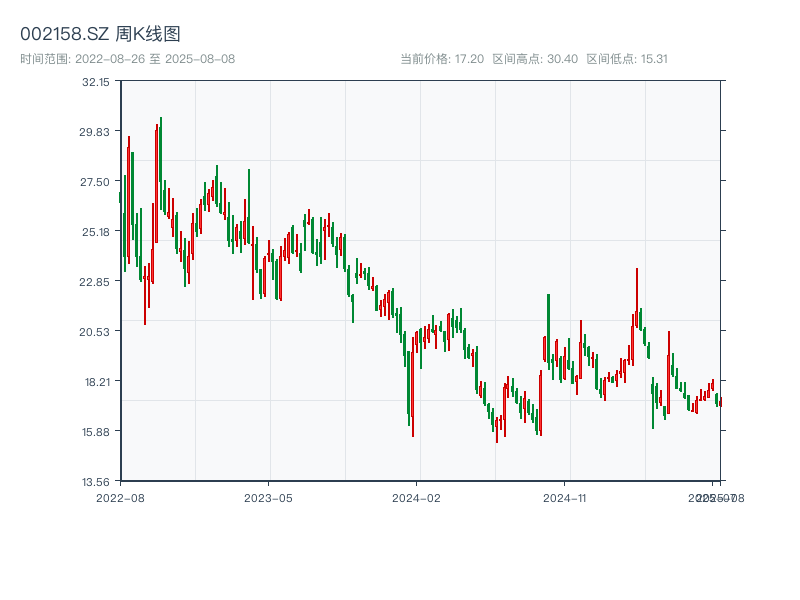
Task: Select the 2022-08 x-axis date label
Action: tap(120, 497)
